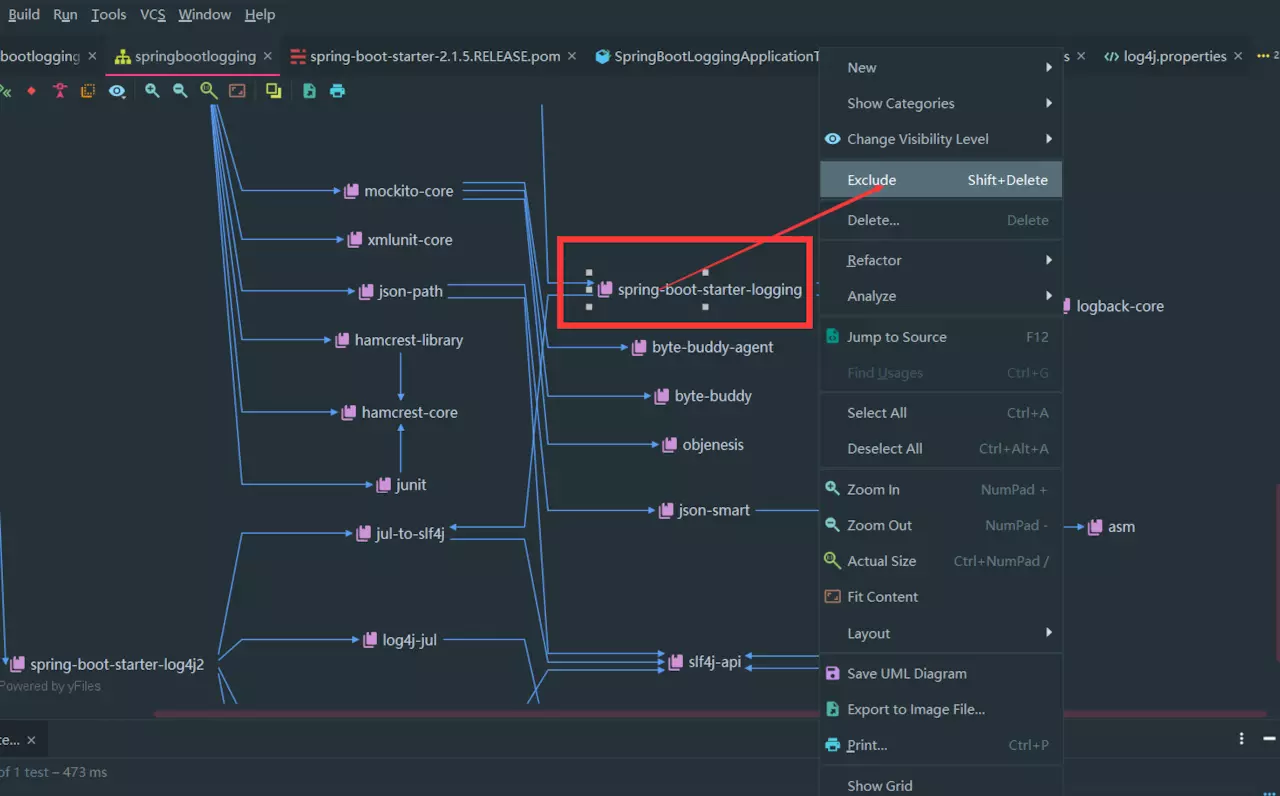
Task: Choose Delete... from the context menu
Action: tap(940, 220)
